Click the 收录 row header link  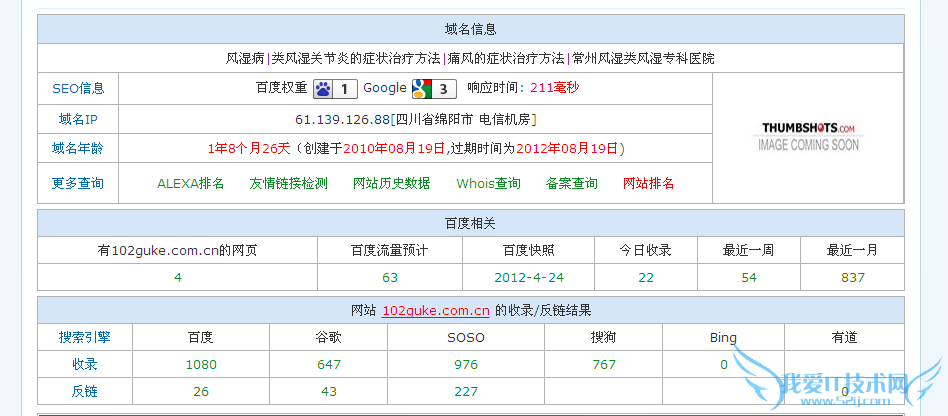[85, 364]
